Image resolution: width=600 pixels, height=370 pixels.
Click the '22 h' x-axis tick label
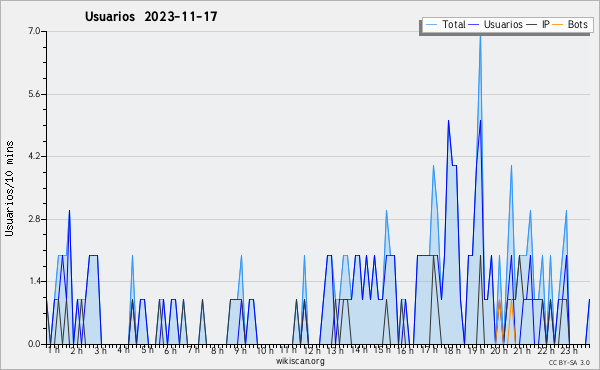point(546,350)
